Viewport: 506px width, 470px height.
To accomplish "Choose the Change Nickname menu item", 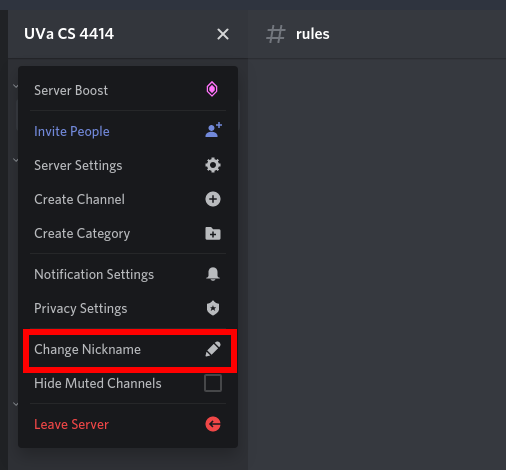I will (128, 349).
